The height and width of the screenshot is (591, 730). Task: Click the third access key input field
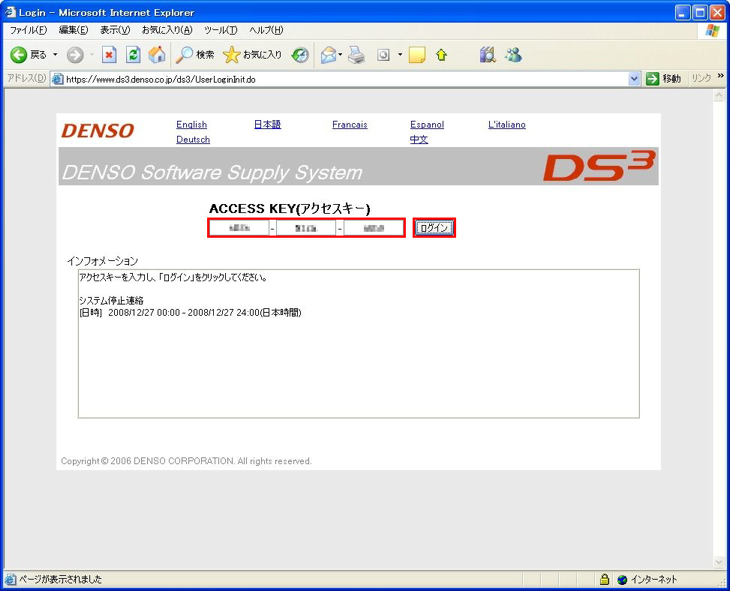[374, 228]
